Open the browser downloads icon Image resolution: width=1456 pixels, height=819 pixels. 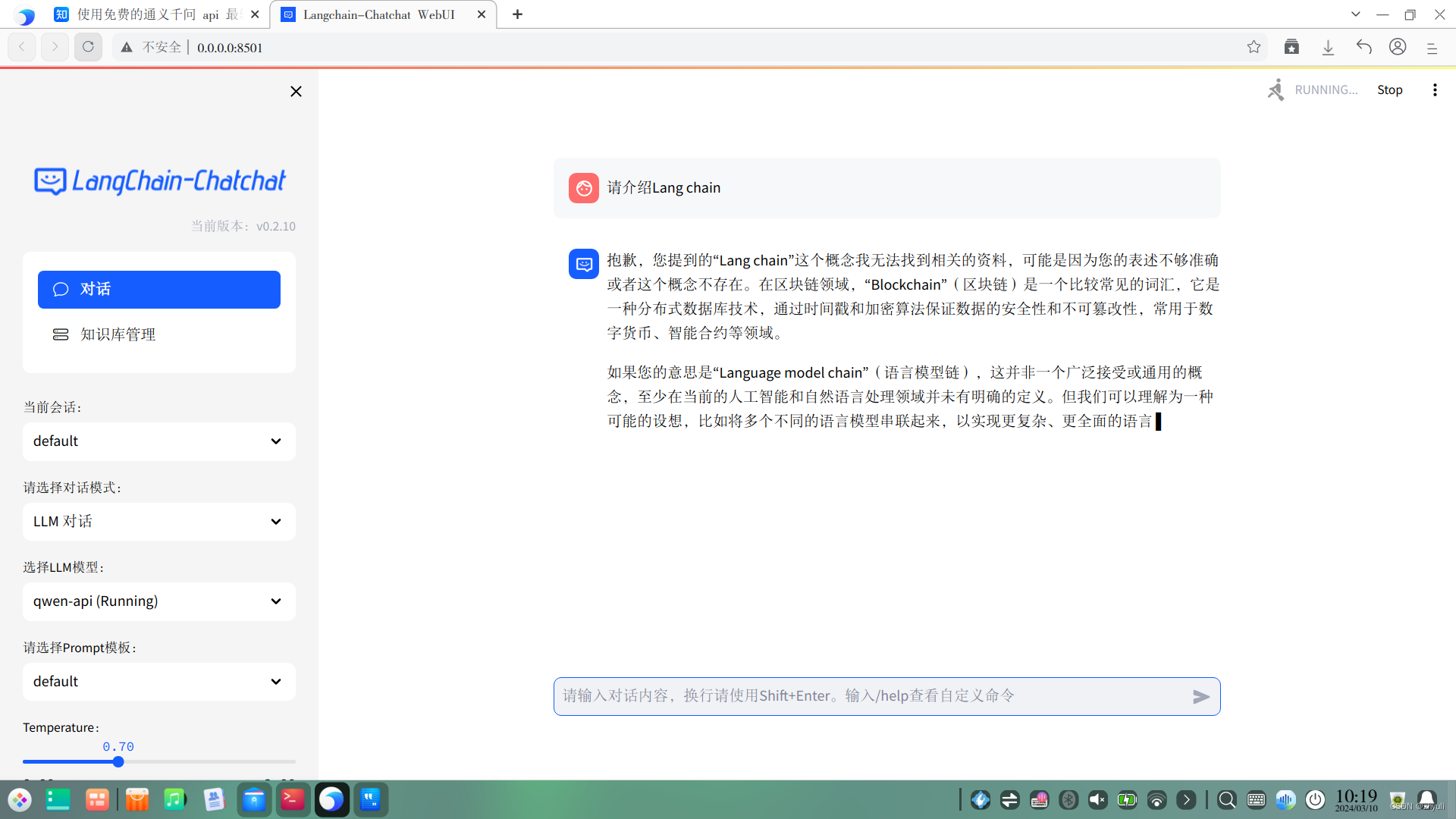coord(1328,47)
